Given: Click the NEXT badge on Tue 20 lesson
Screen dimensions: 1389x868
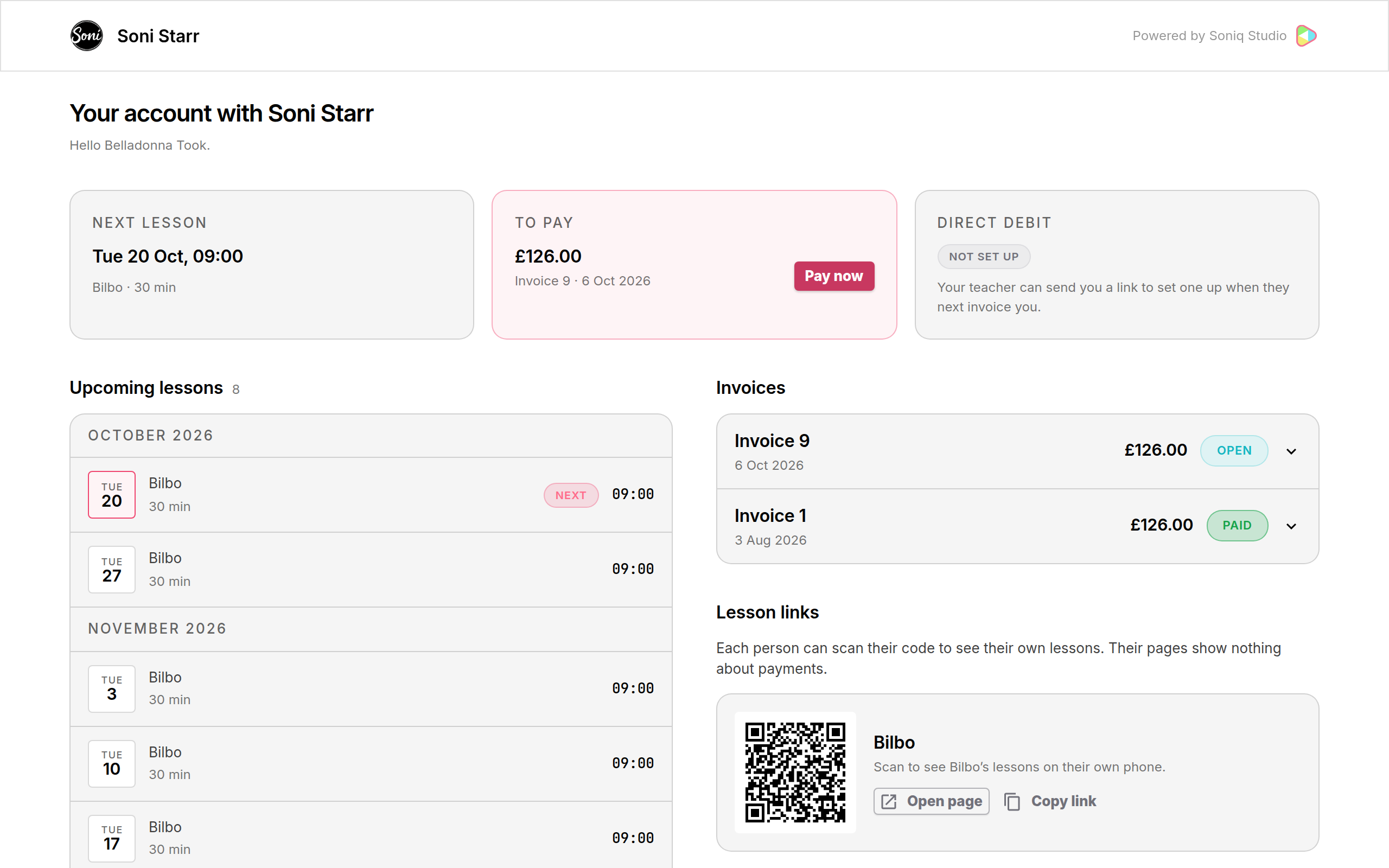Looking at the screenshot, I should pyautogui.click(x=571, y=495).
